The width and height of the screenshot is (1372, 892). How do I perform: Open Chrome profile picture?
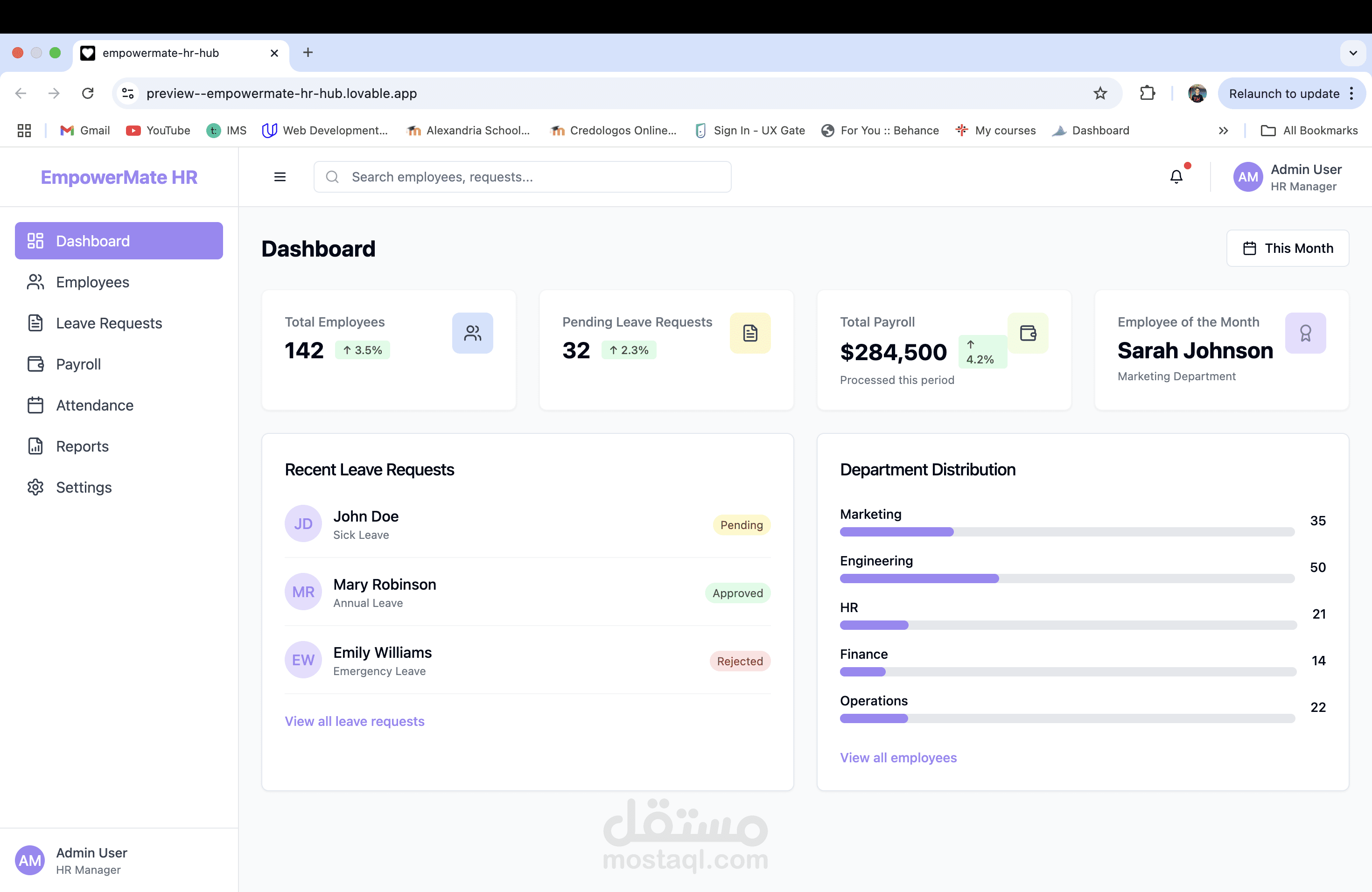point(1197,93)
